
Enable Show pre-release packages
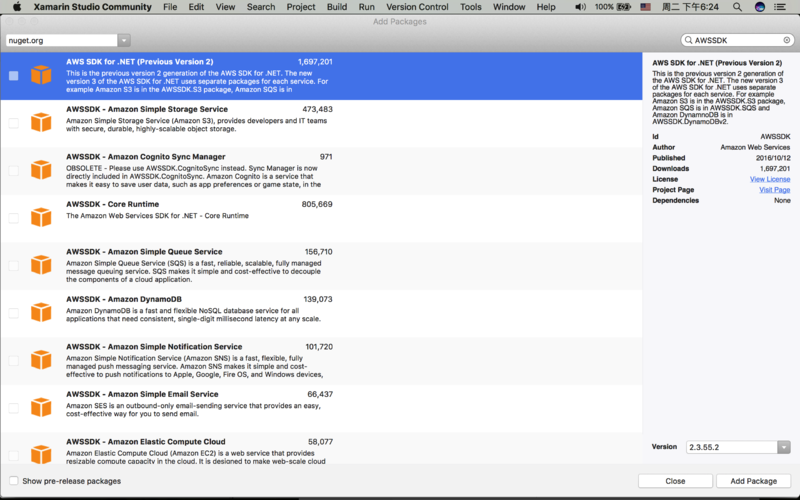(14, 481)
